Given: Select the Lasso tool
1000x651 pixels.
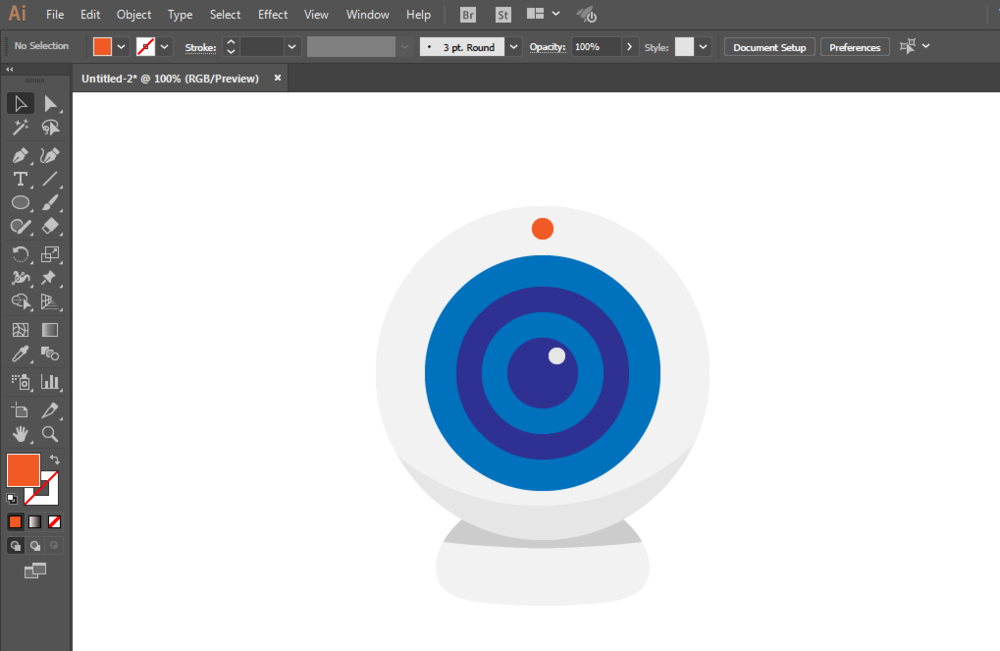Looking at the screenshot, I should click(x=50, y=128).
